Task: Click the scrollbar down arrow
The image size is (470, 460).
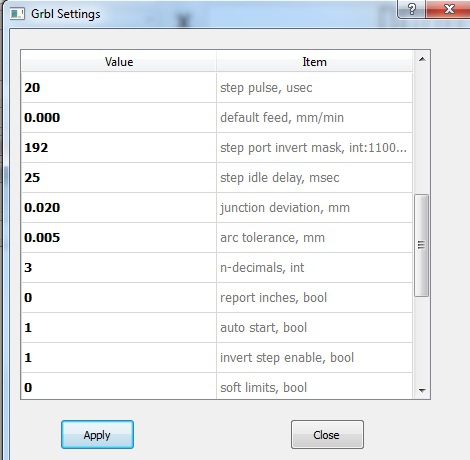Action: (x=422, y=390)
